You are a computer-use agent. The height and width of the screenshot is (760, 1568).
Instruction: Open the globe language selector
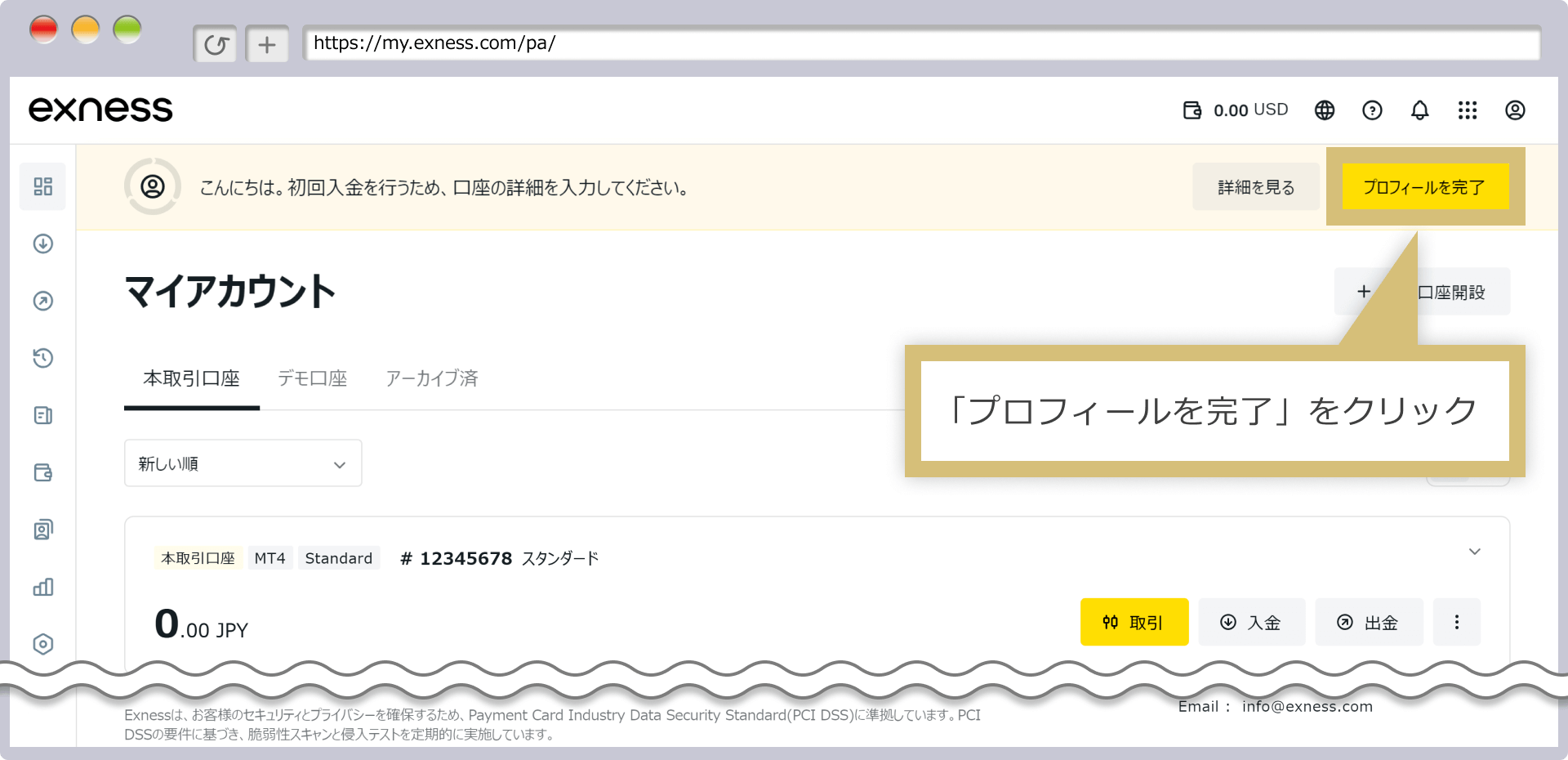click(x=1325, y=110)
